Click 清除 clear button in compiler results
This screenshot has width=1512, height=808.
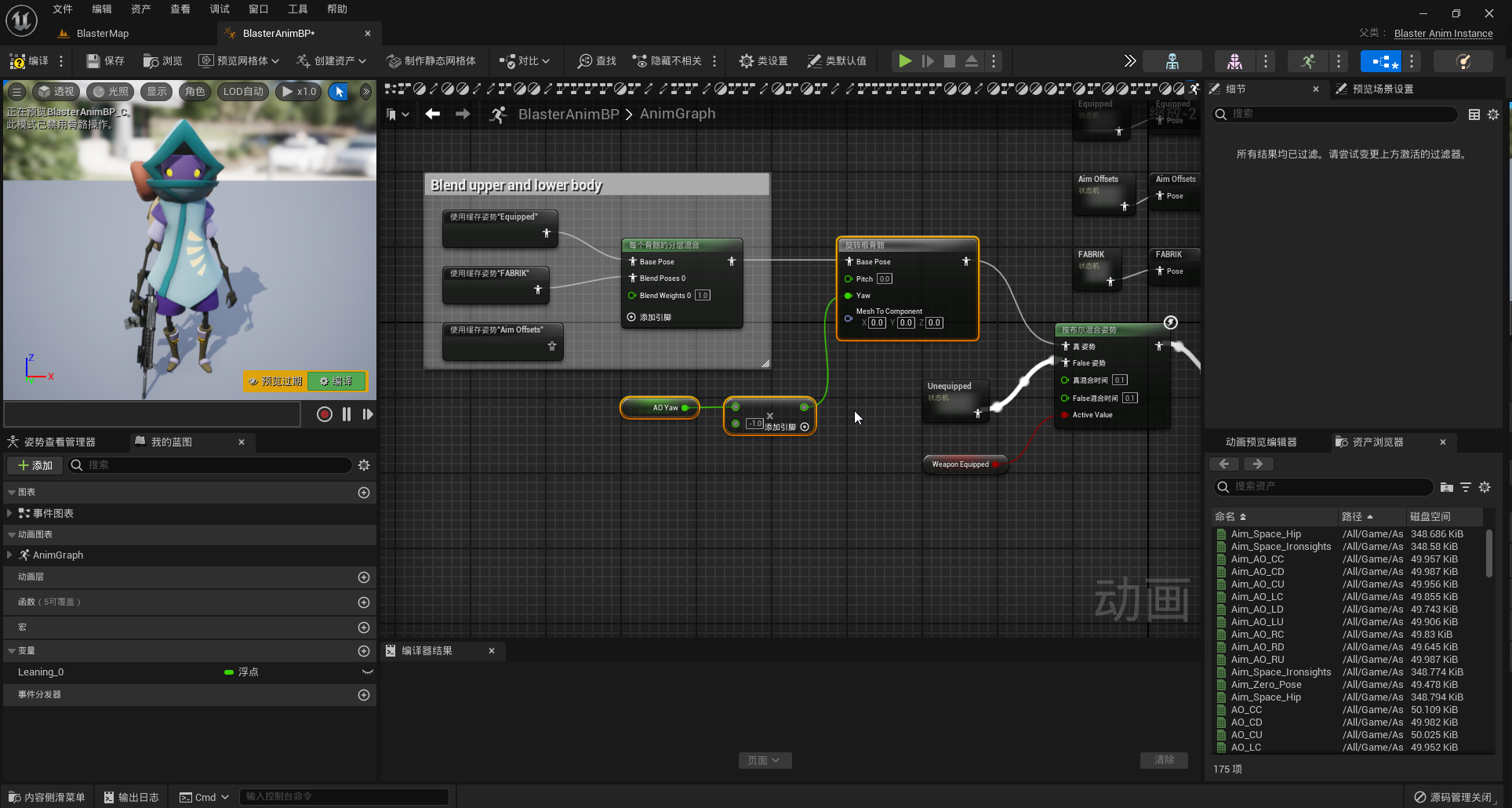pos(1164,760)
